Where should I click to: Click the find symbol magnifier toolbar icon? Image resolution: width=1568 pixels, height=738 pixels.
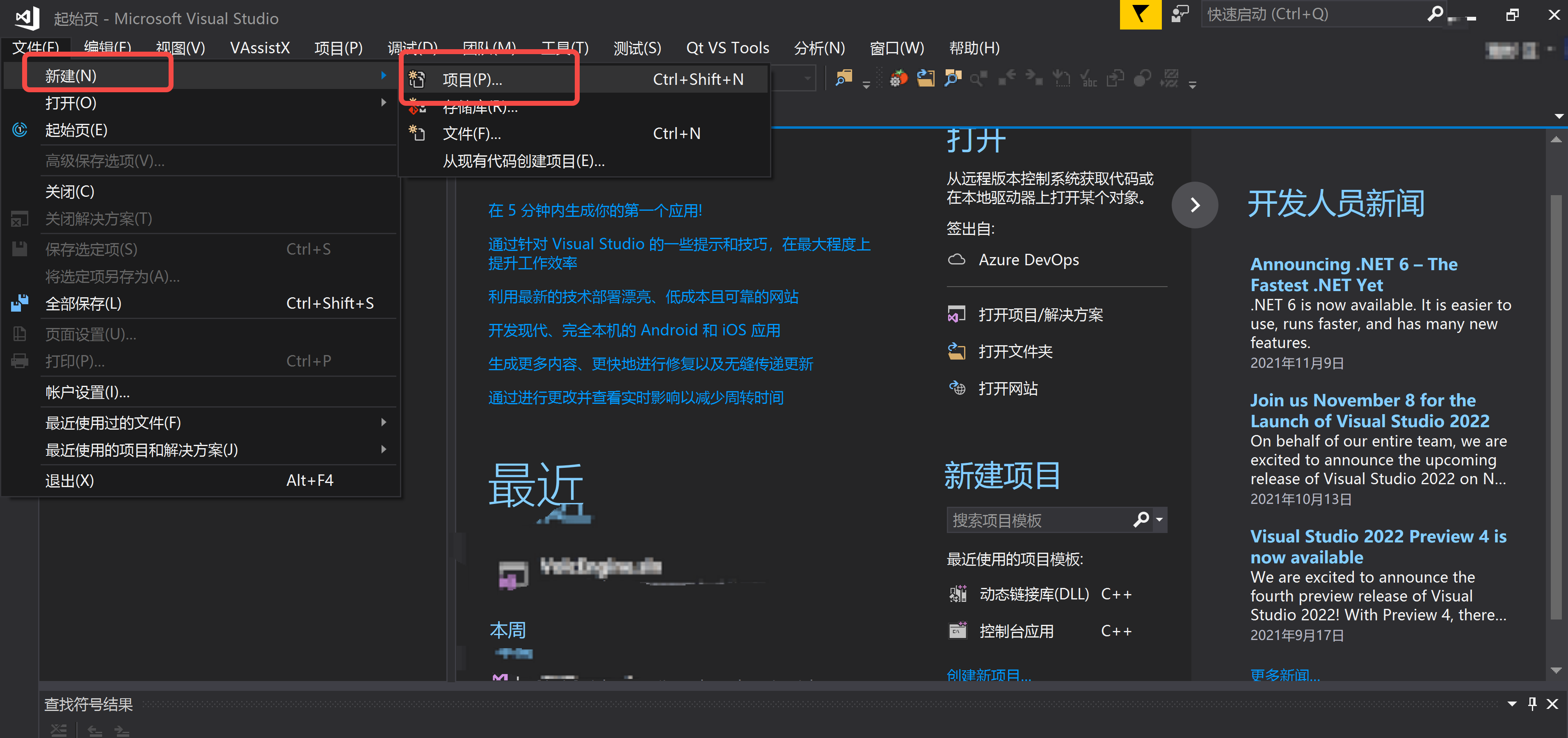pos(953,78)
